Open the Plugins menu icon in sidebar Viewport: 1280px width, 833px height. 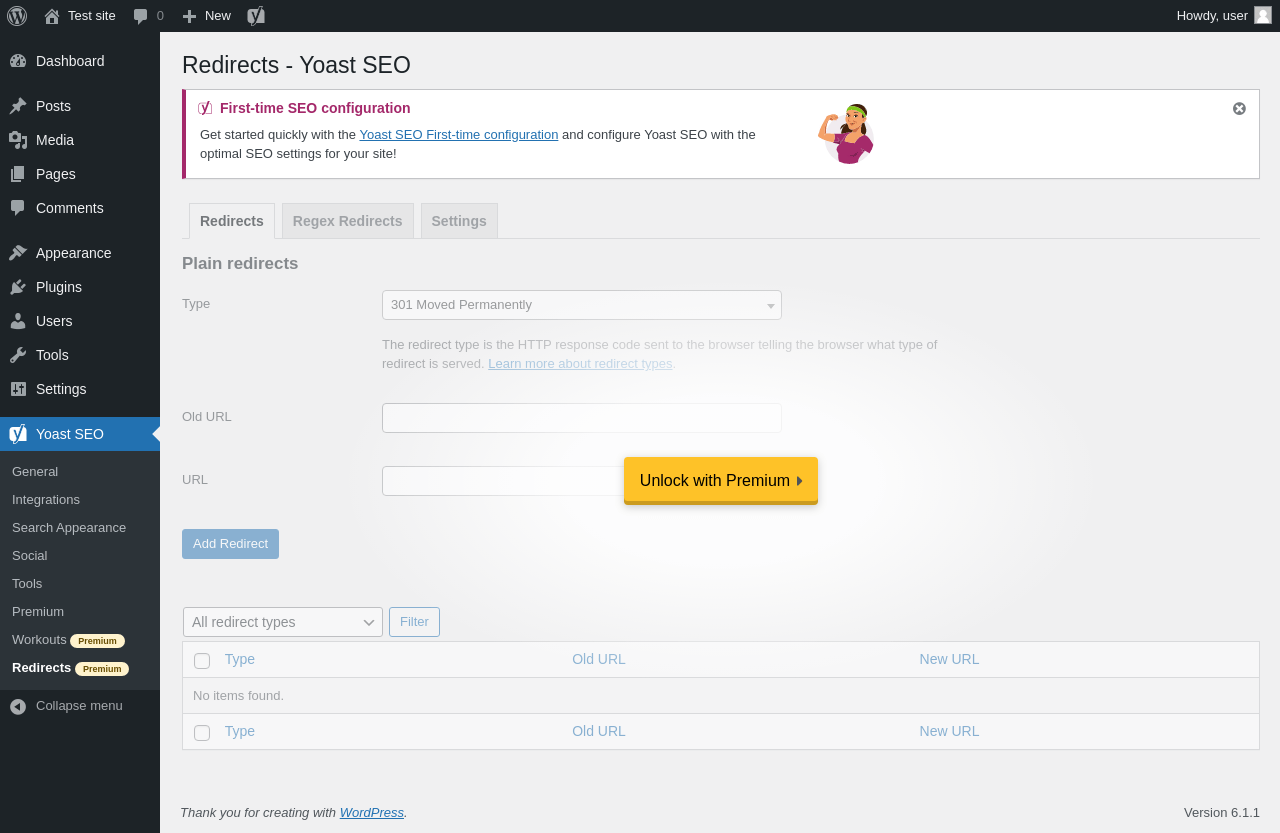point(18,287)
